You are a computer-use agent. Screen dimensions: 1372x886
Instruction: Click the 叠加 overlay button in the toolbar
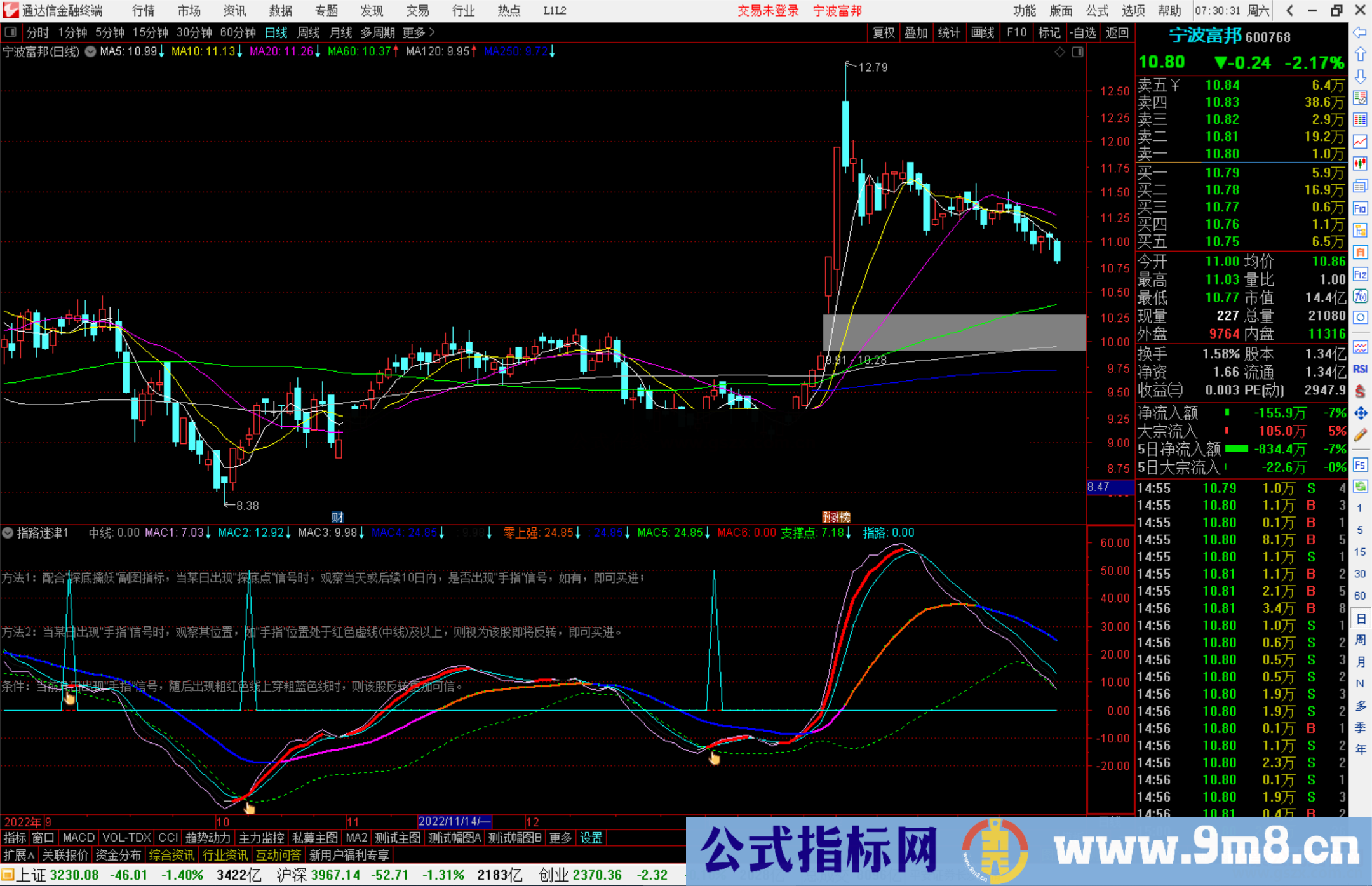click(916, 32)
